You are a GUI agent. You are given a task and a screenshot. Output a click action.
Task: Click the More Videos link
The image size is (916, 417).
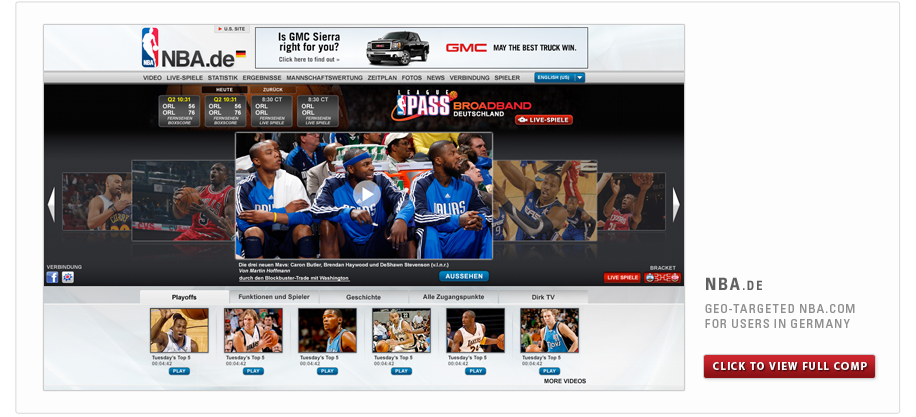pyautogui.click(x=565, y=381)
